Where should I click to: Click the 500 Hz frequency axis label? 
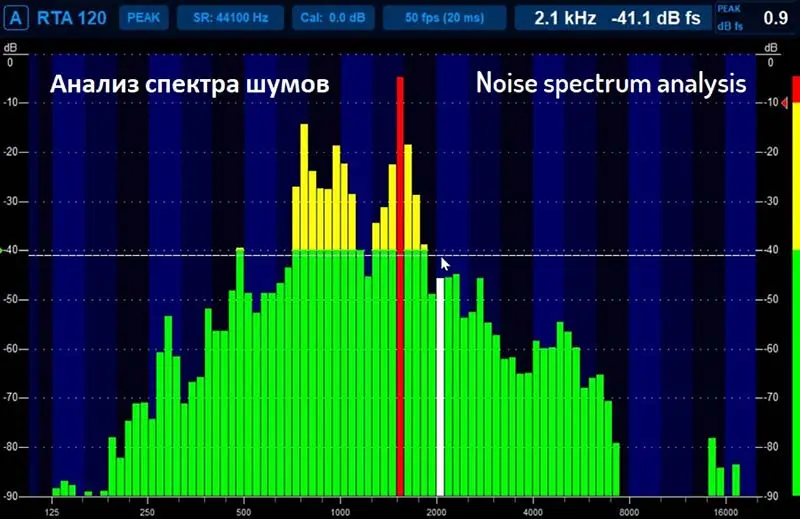click(x=244, y=512)
